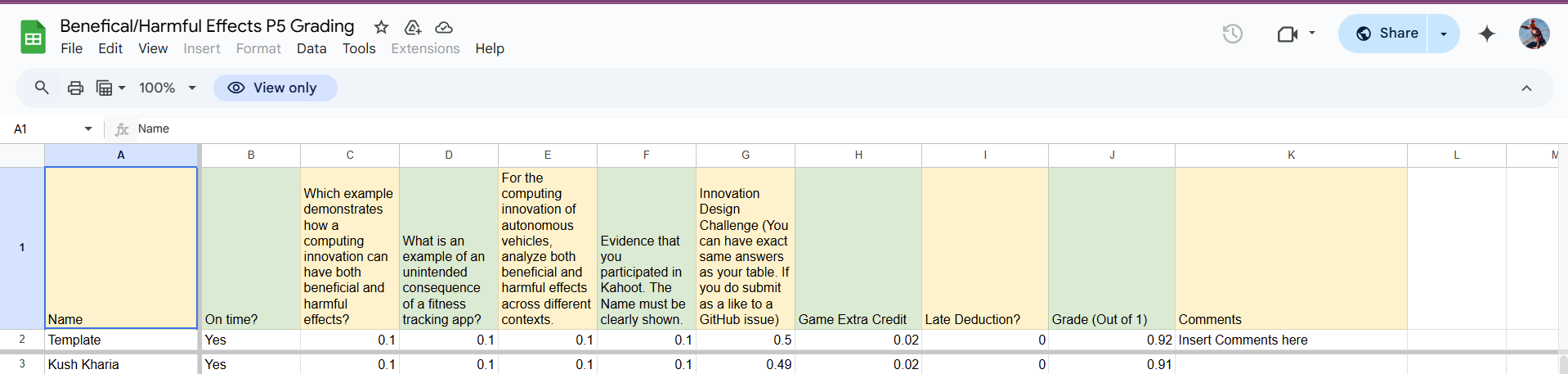Screen dimensions: 1568x374
Task: Click the add to Drive icon
Action: coord(413,27)
